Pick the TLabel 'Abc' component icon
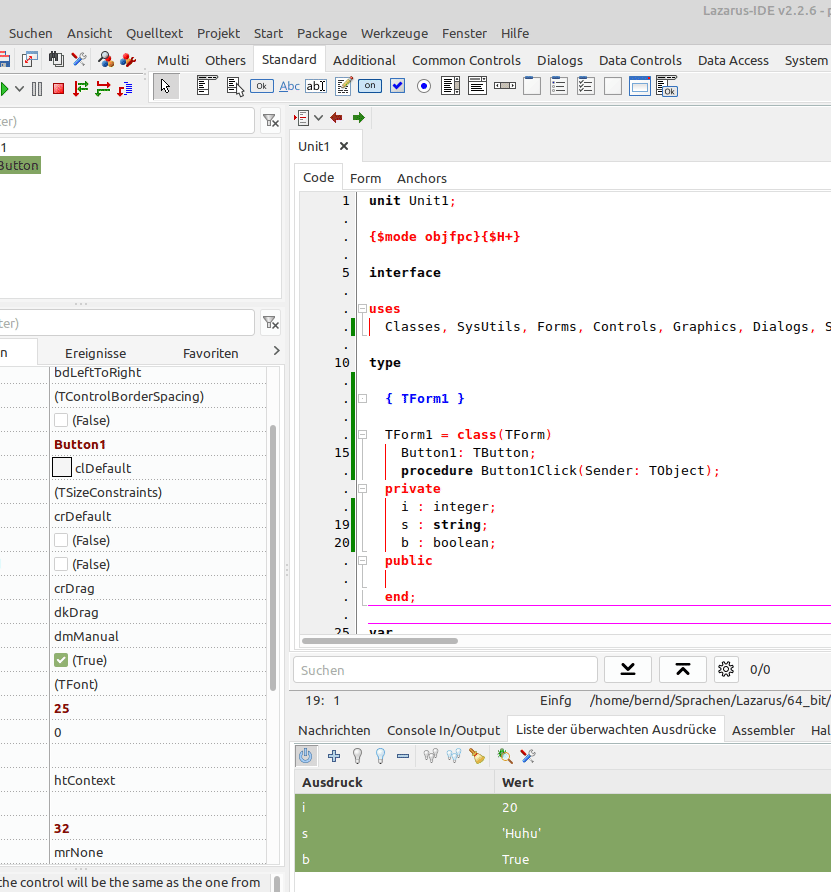The height and width of the screenshot is (892, 831). tap(290, 86)
